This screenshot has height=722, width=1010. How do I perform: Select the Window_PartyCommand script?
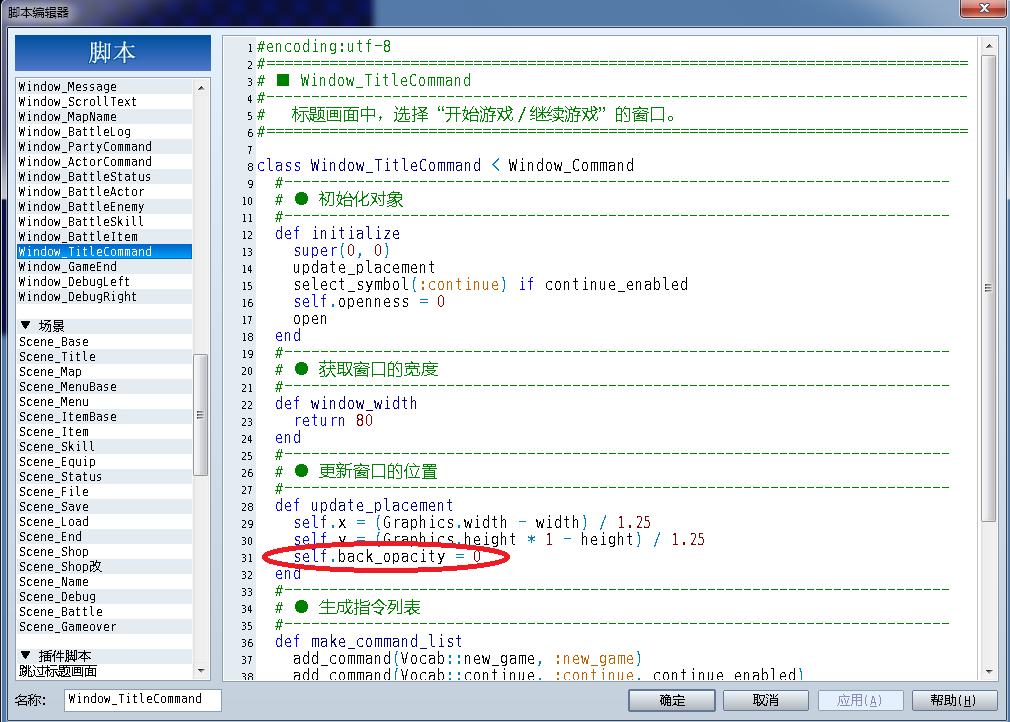point(104,146)
